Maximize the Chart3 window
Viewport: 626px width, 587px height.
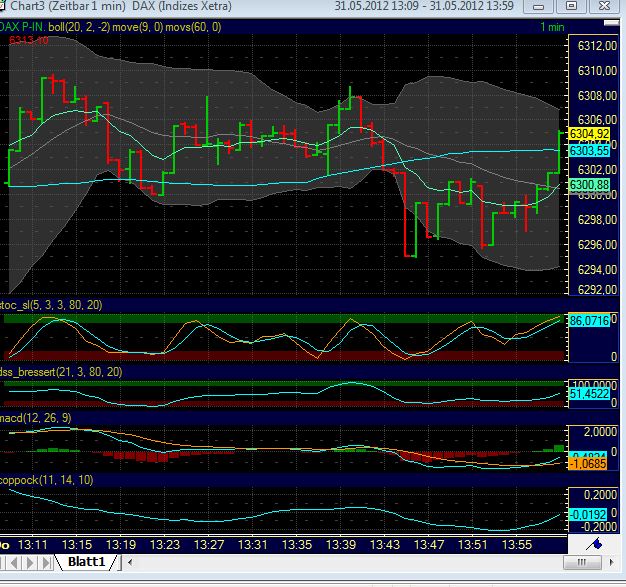(571, 6)
